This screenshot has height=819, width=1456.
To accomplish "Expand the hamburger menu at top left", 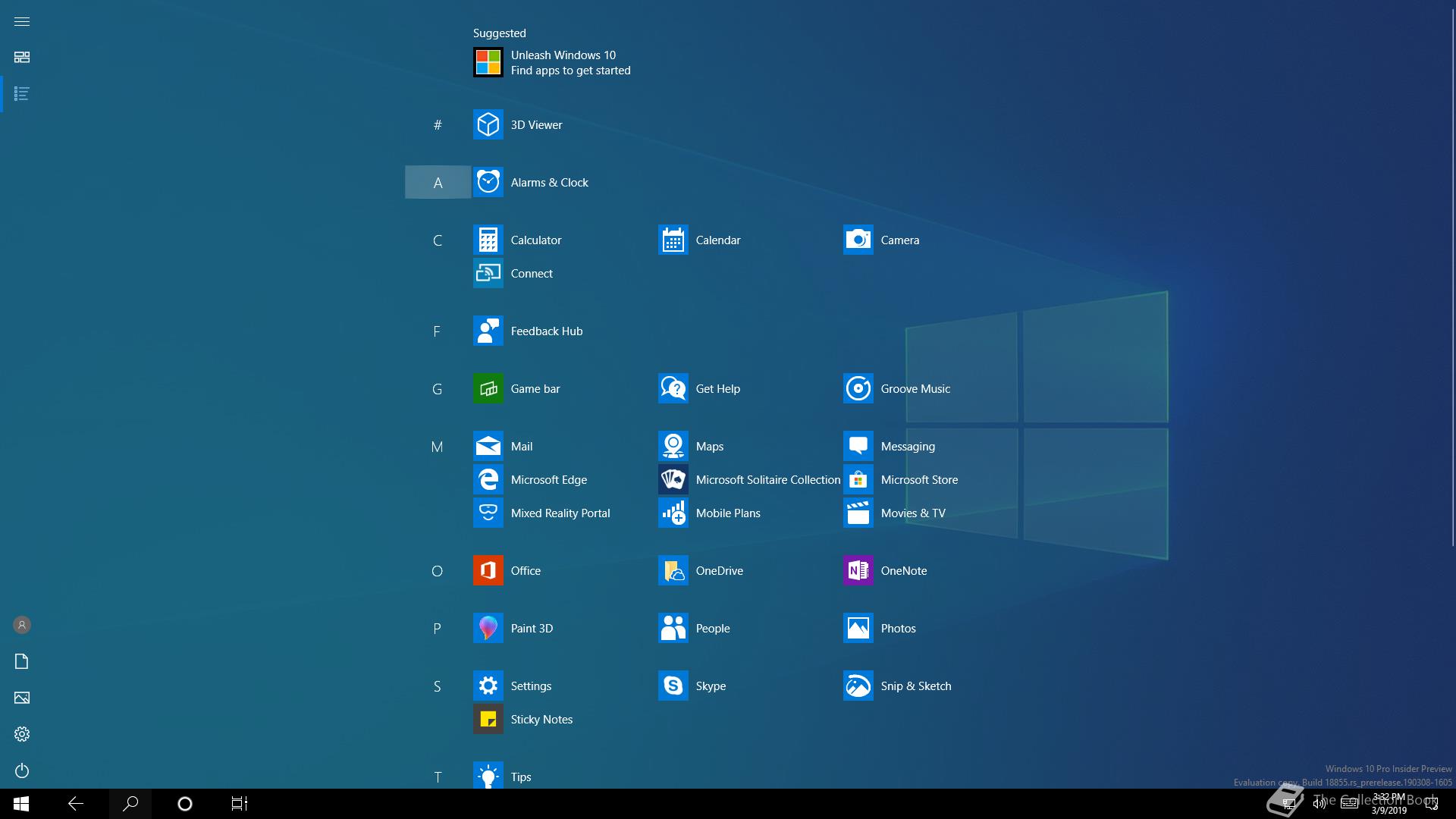I will pyautogui.click(x=22, y=21).
